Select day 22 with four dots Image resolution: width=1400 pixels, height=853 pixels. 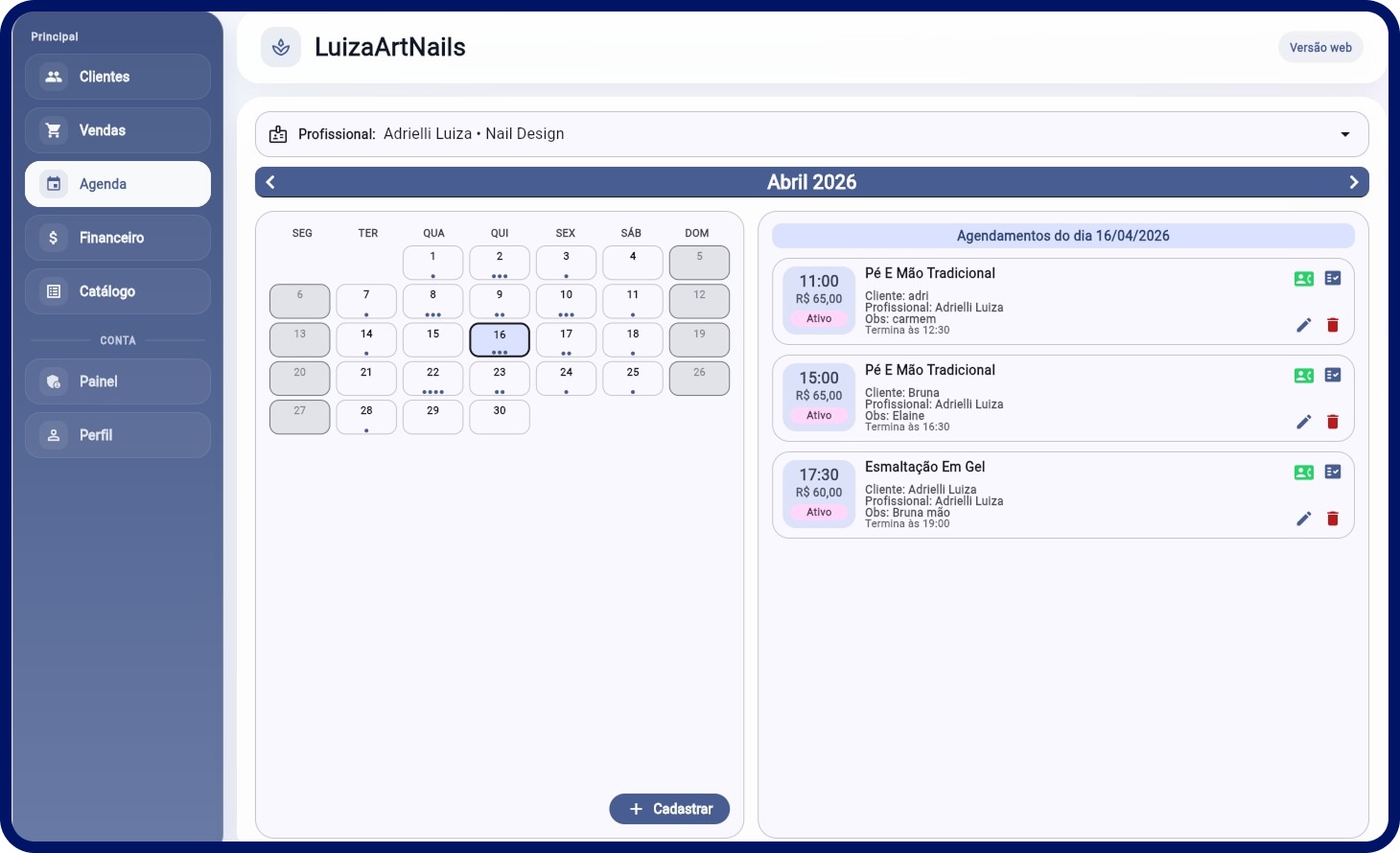pos(433,379)
